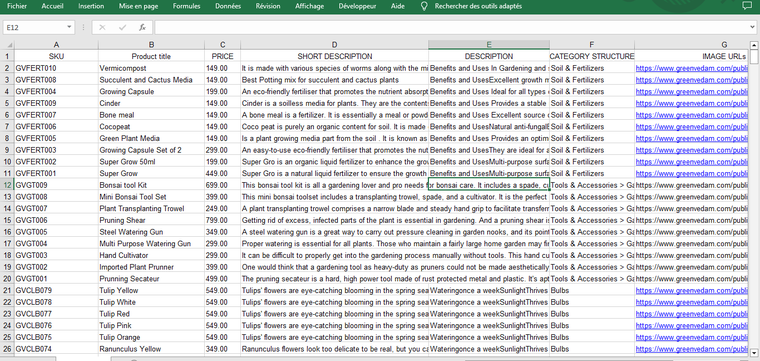Switch to the Formules tab
Image resolution: width=760 pixels, height=361 pixels.
point(187,6)
